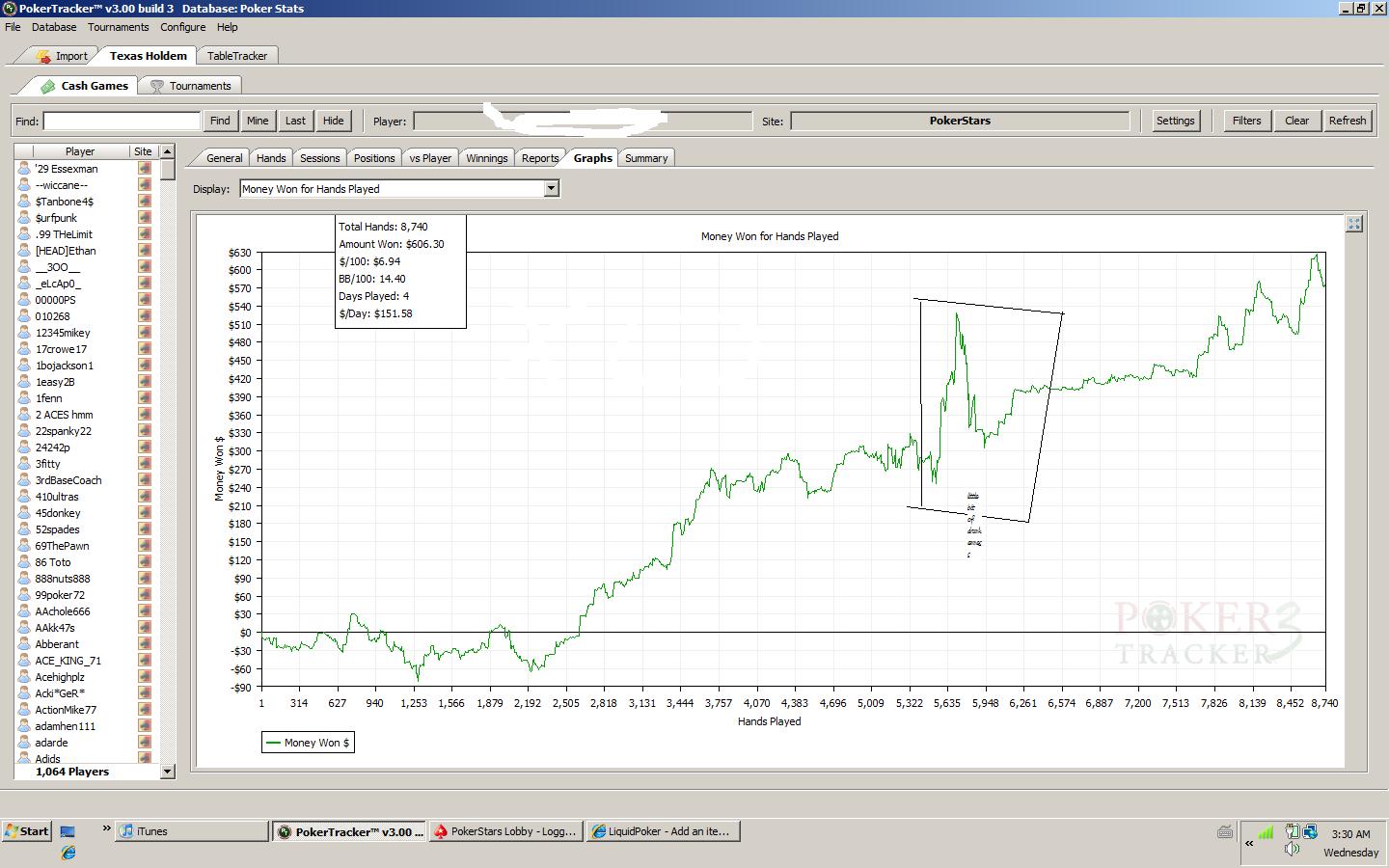
Task: Open the Help menu
Action: pos(228,27)
